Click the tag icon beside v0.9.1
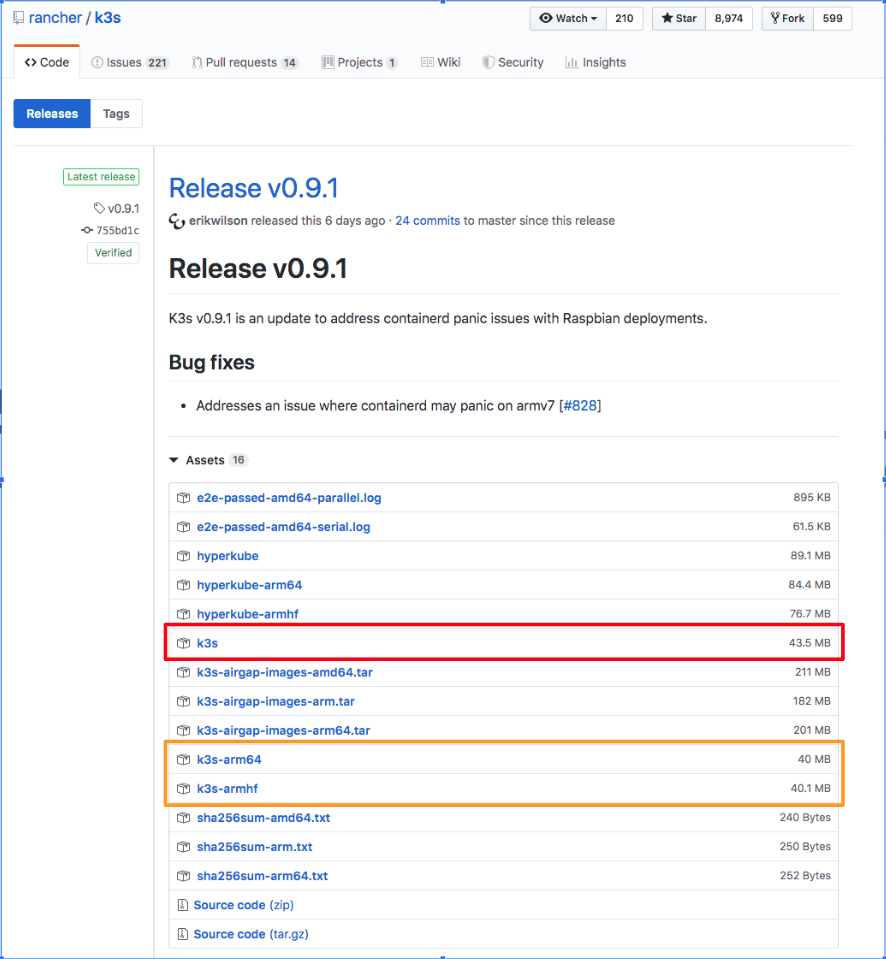886x959 pixels. [x=99, y=209]
